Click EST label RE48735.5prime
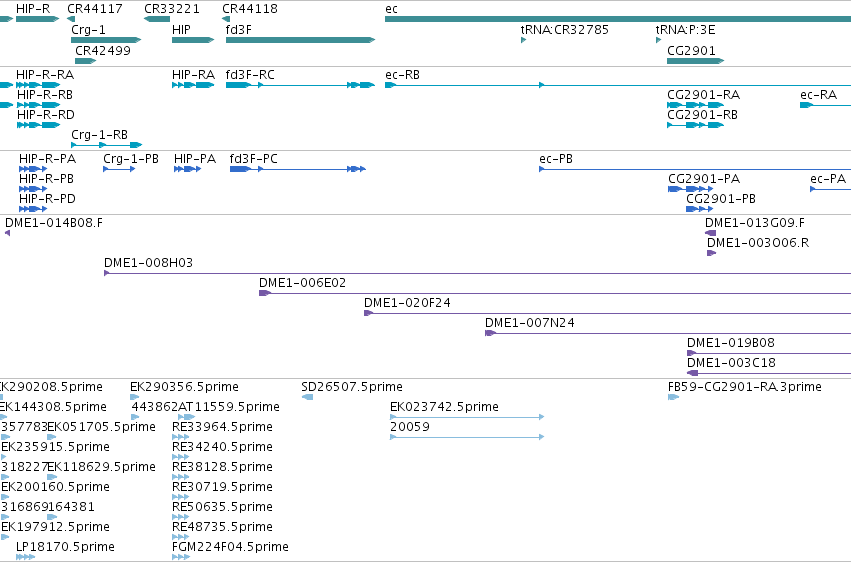This screenshot has height=562, width=851. pos(222,527)
